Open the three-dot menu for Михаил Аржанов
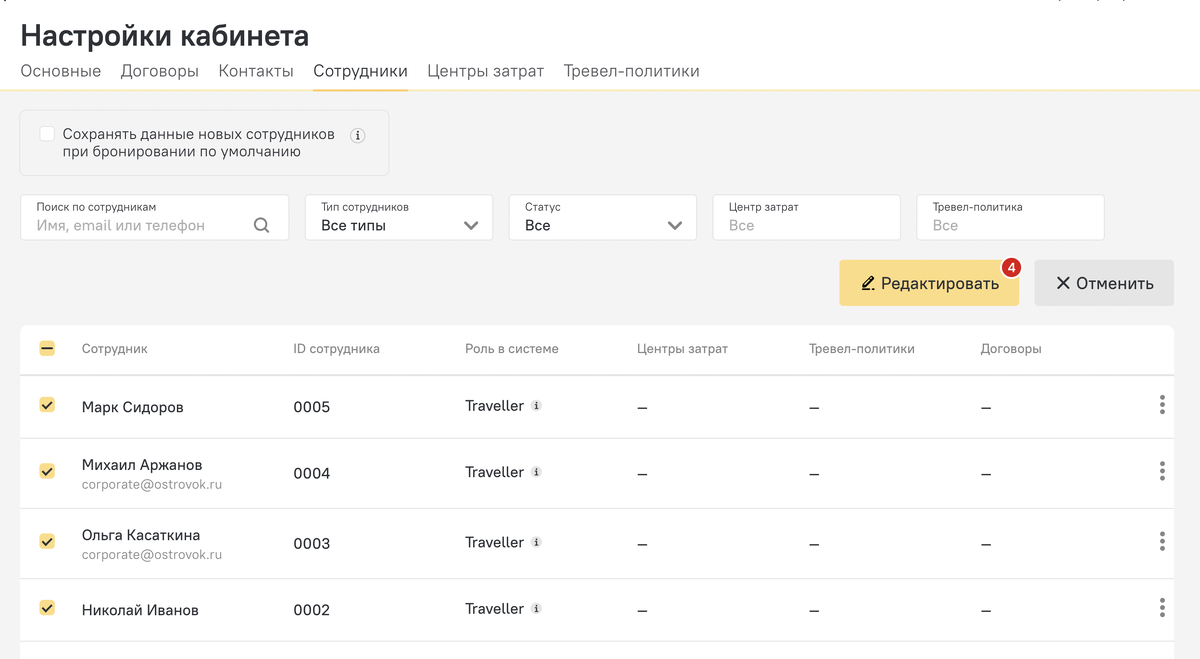Screen dimensions: 1200x659 click(1162, 471)
